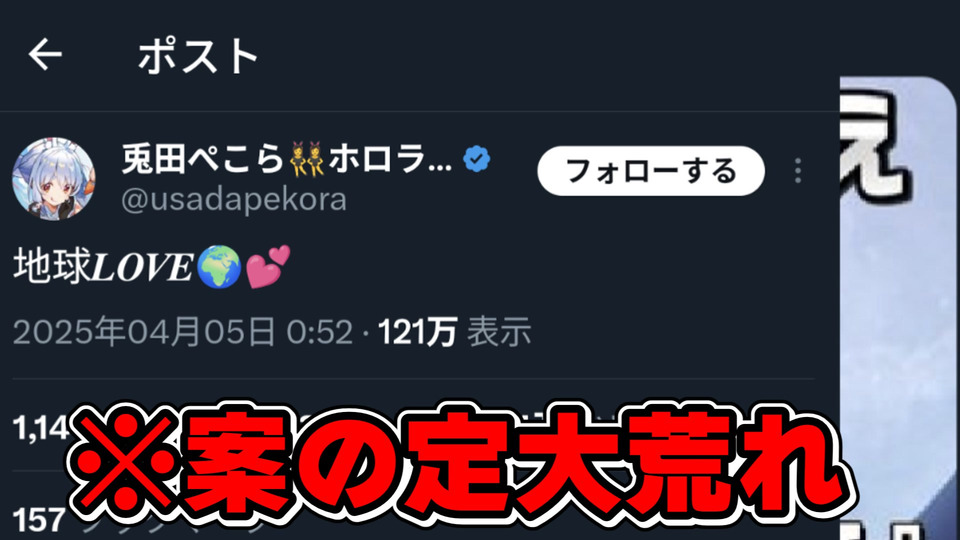Open the @usadapekora handle link
Screen dimensions: 960x540
(x=234, y=200)
